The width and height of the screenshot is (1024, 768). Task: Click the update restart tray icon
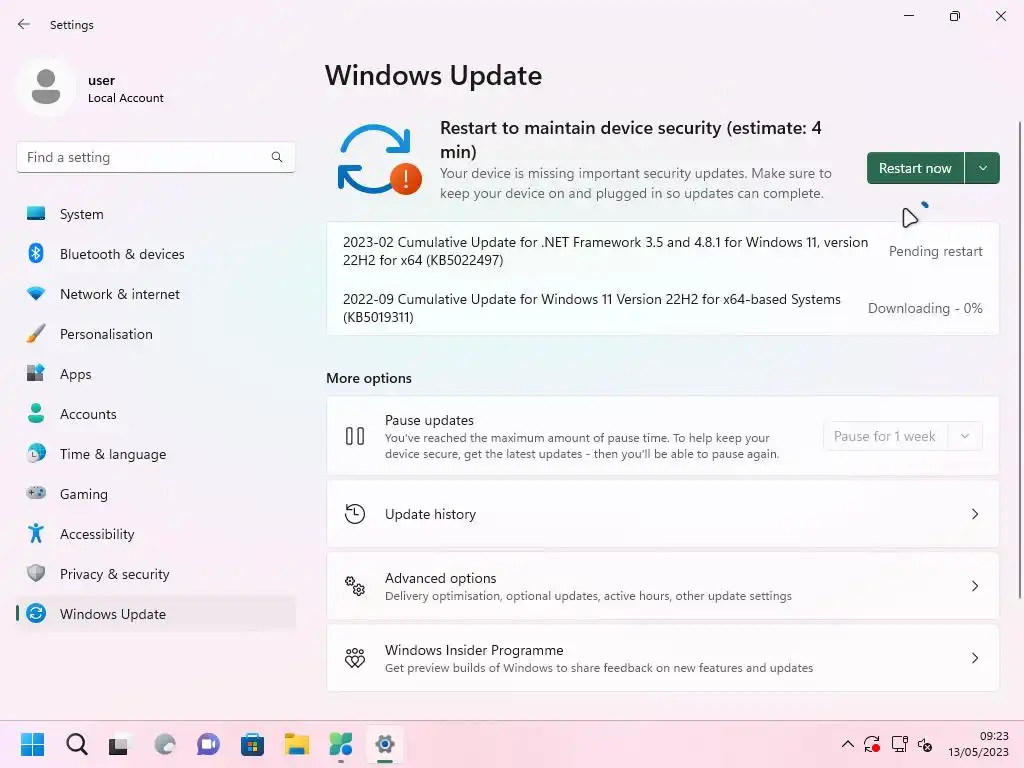(872, 744)
